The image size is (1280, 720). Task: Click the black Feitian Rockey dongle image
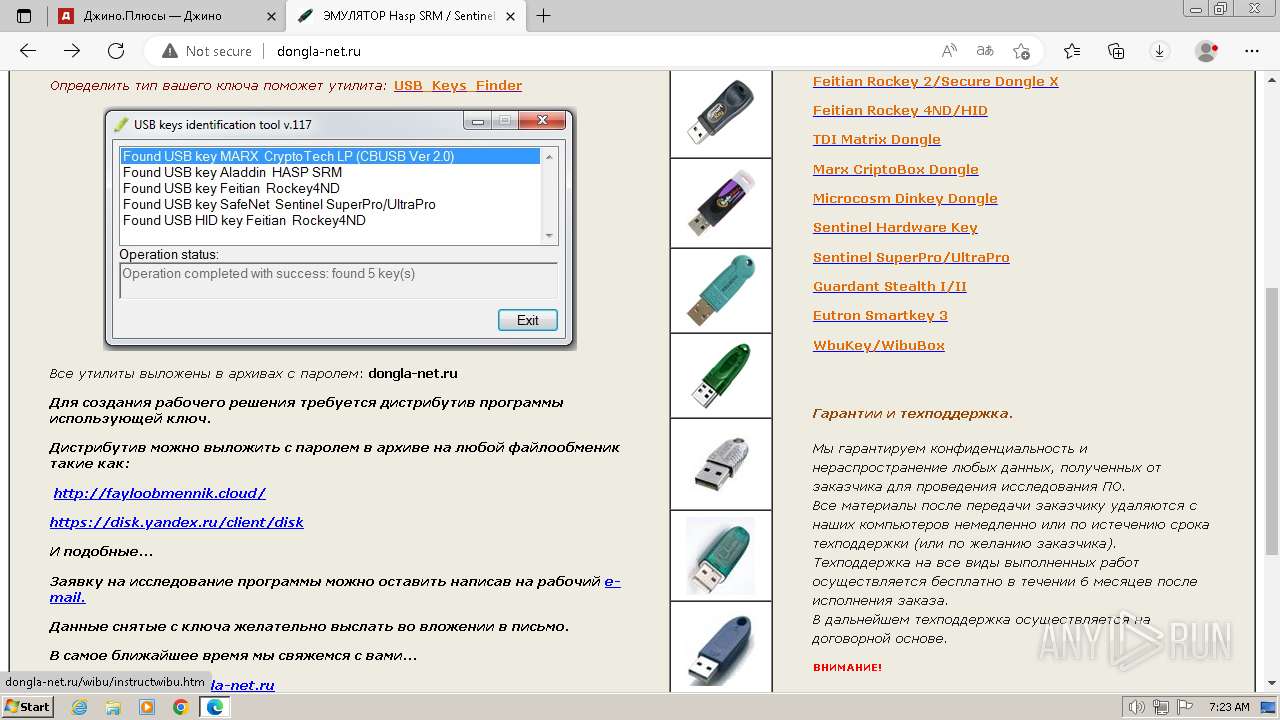point(721,114)
